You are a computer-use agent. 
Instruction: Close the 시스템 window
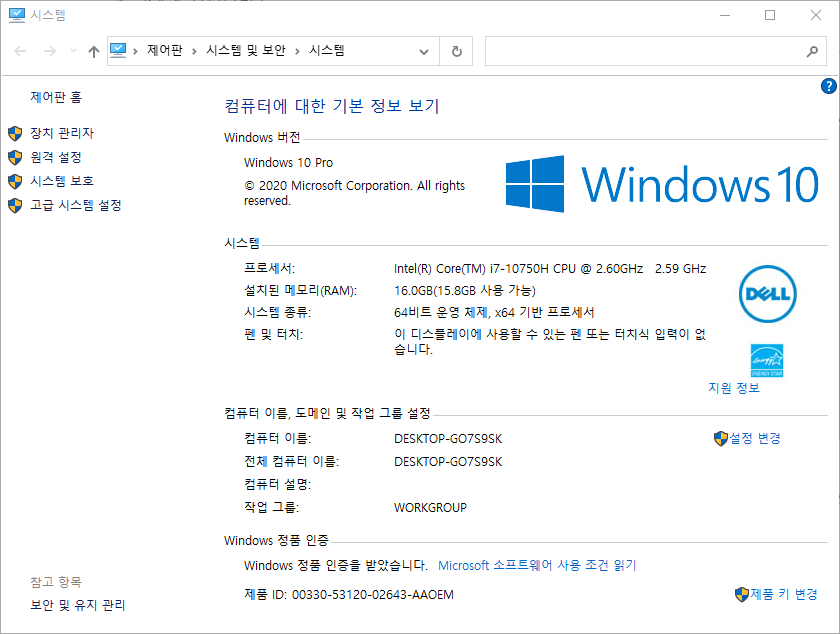tap(815, 15)
